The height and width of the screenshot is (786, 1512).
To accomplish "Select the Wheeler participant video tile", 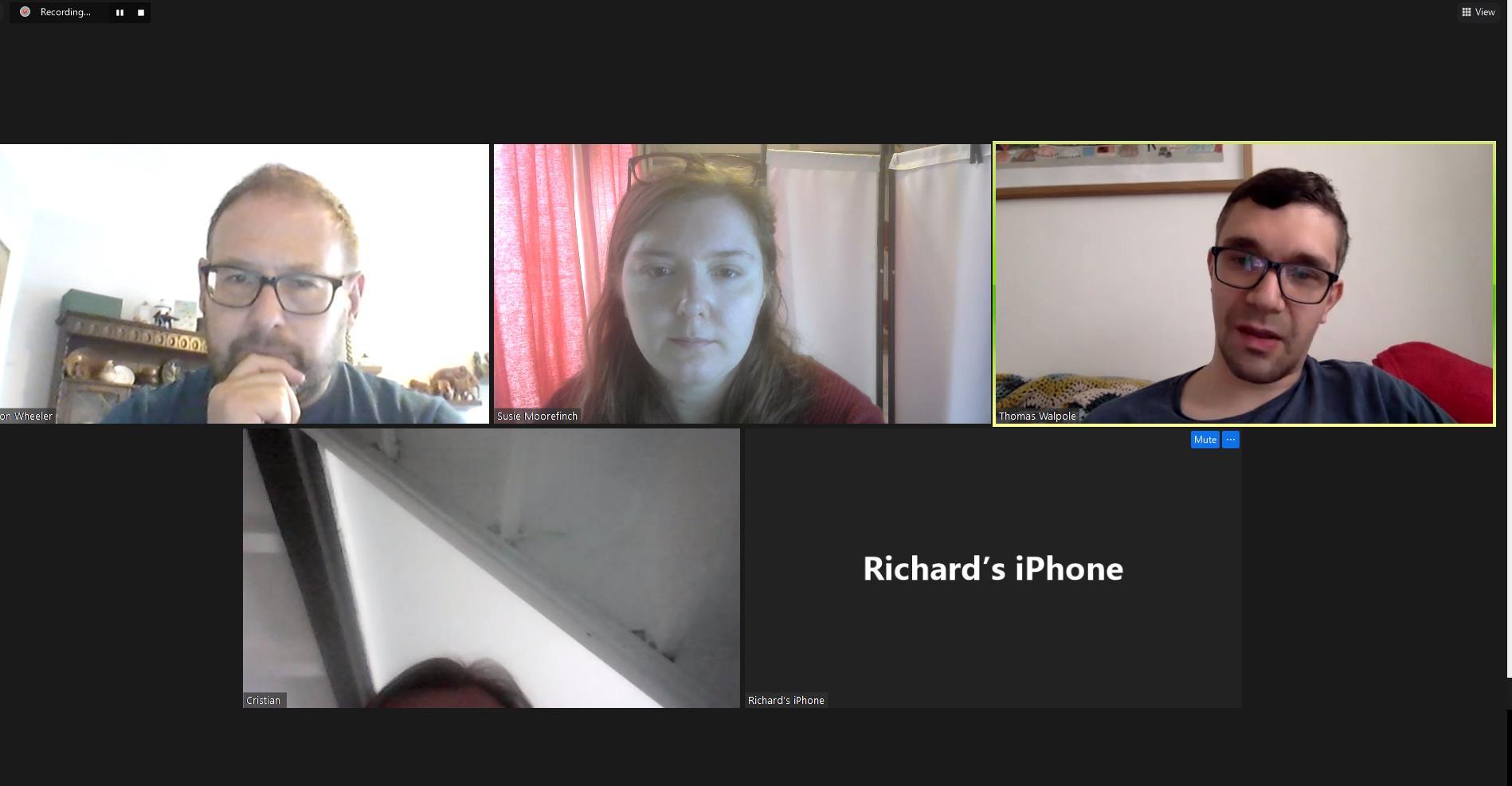I will point(244,284).
